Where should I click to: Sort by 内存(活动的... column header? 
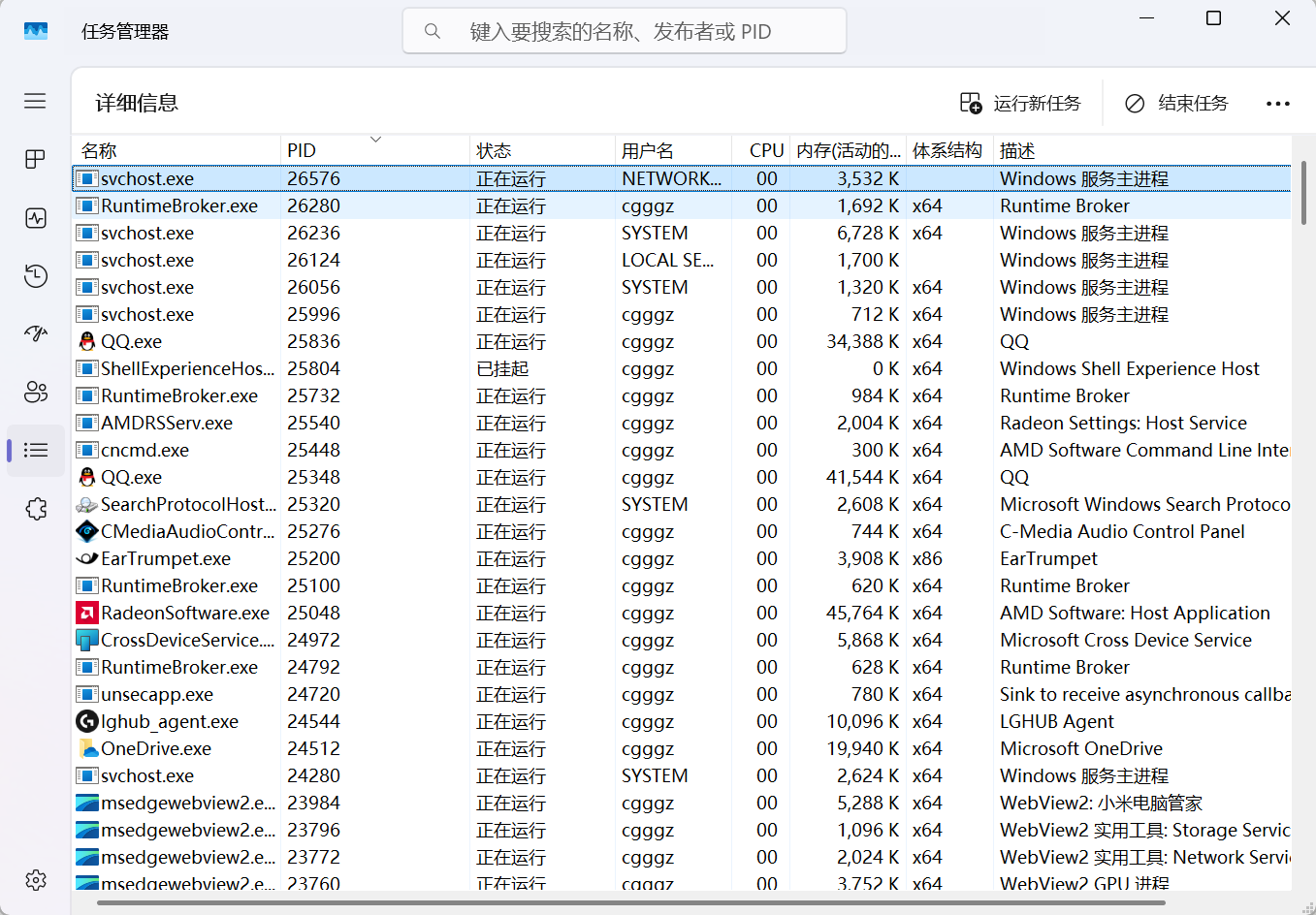849,150
